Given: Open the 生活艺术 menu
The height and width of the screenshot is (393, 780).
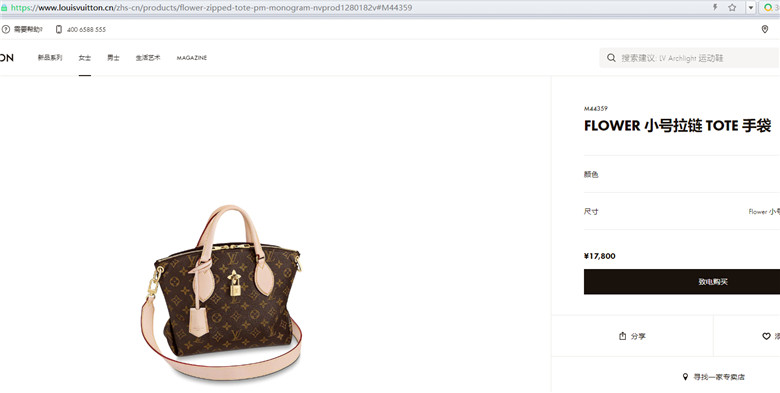Looking at the screenshot, I should tap(148, 58).
